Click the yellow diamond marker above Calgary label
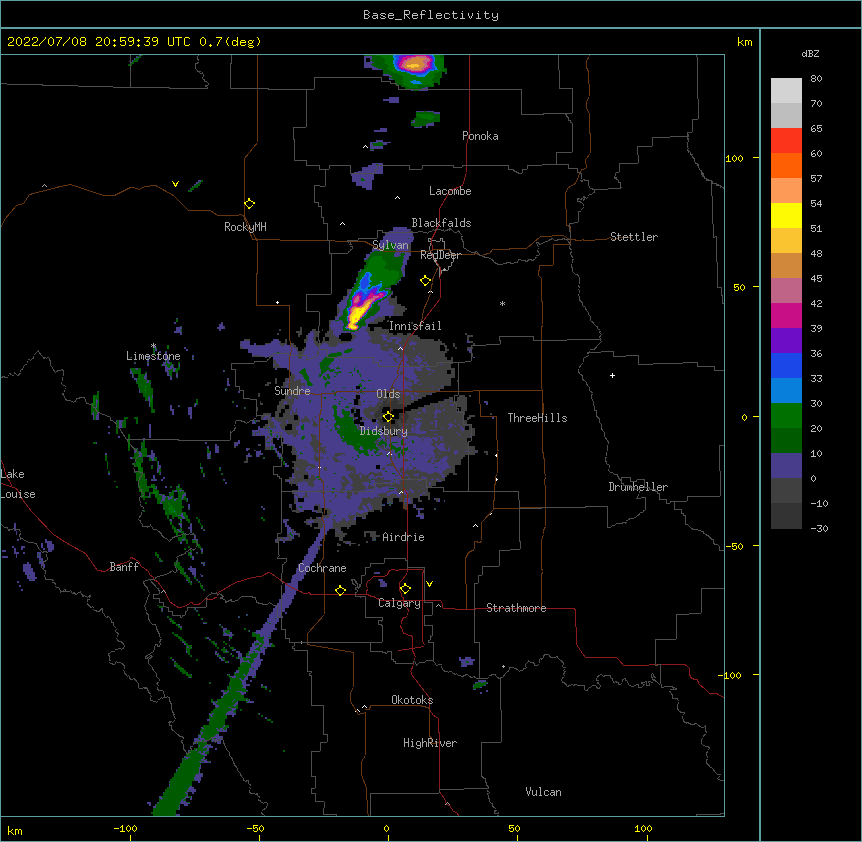862x842 pixels. coord(405,589)
